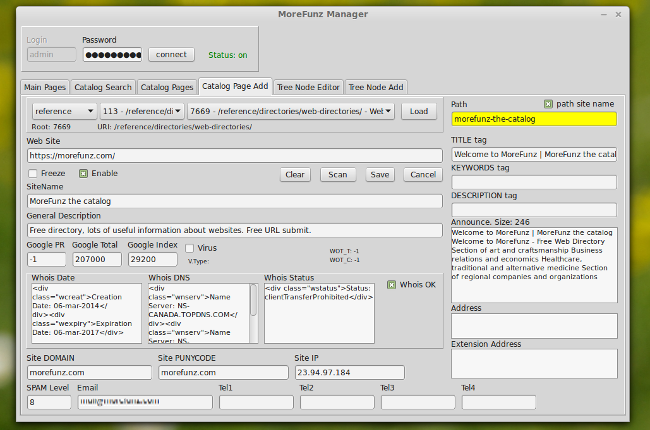Switch to the Tree Node Add tab
Image resolution: width=650 pixels, height=430 pixels.
[x=376, y=87]
